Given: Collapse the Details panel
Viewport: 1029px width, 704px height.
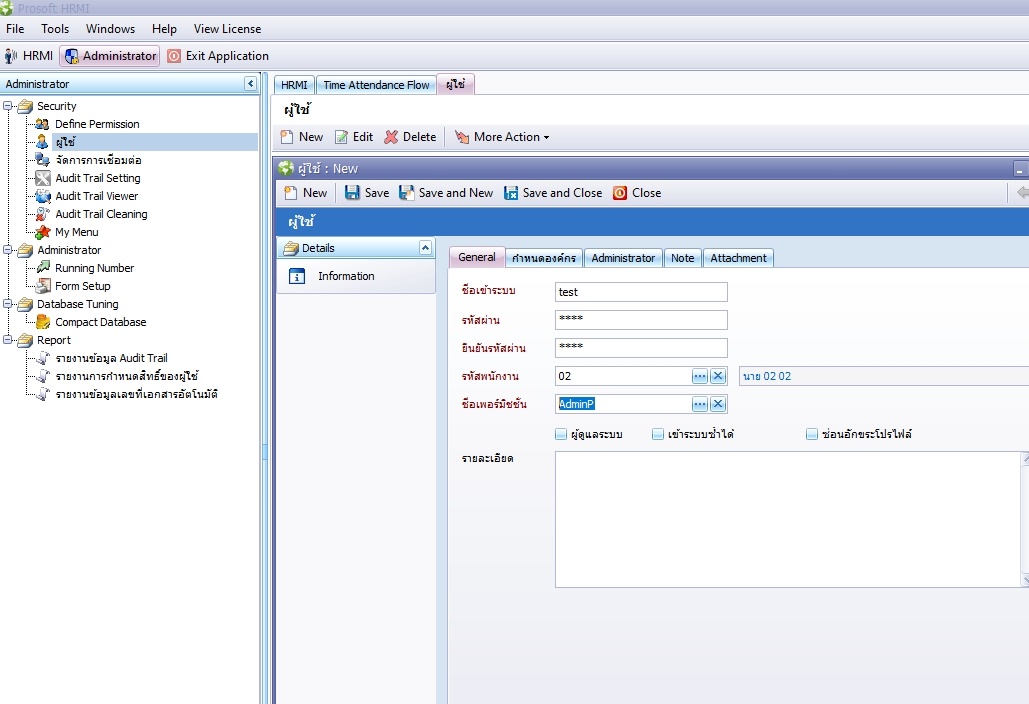Looking at the screenshot, I should point(425,248).
